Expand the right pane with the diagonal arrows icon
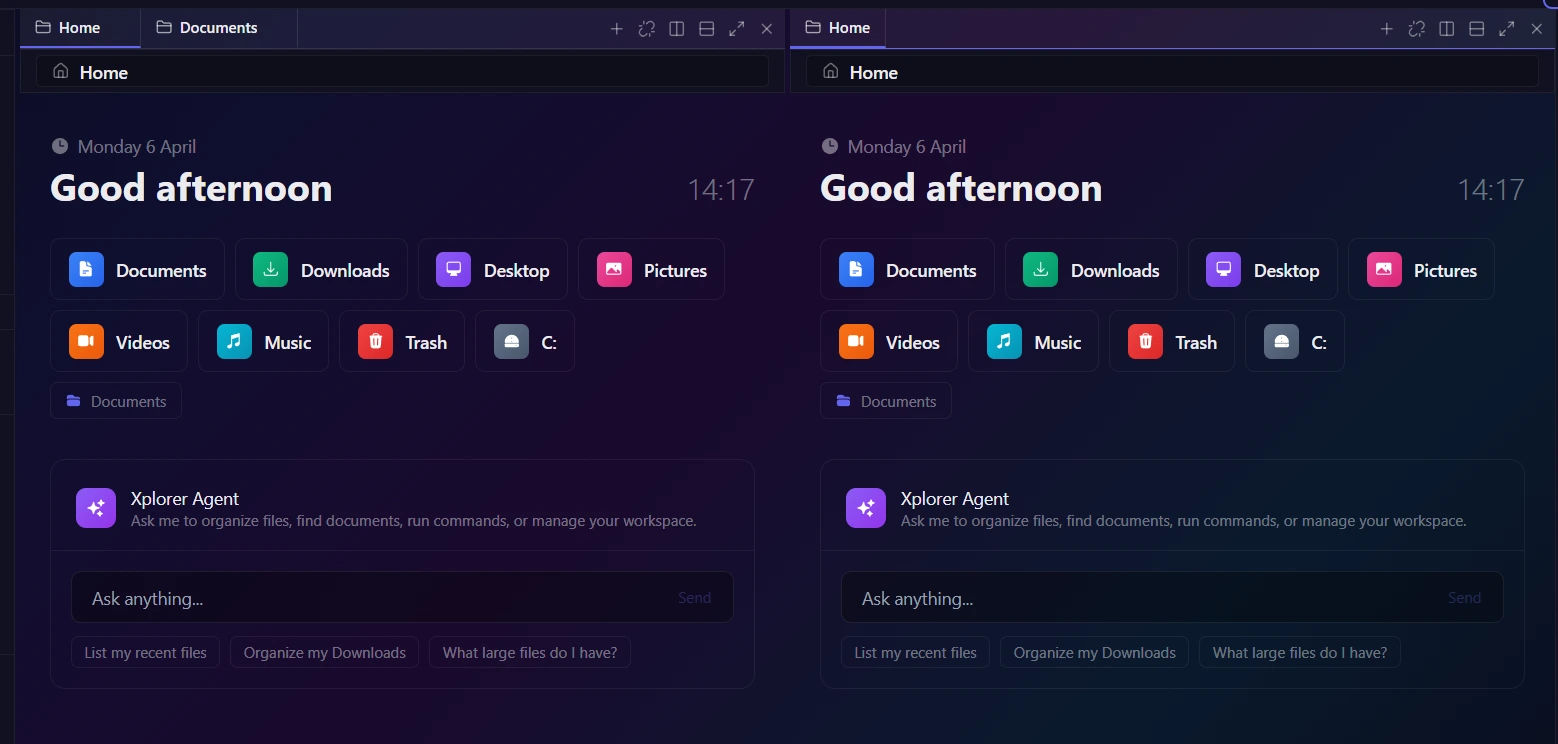Viewport: 1558px width, 744px height. coord(1507,29)
